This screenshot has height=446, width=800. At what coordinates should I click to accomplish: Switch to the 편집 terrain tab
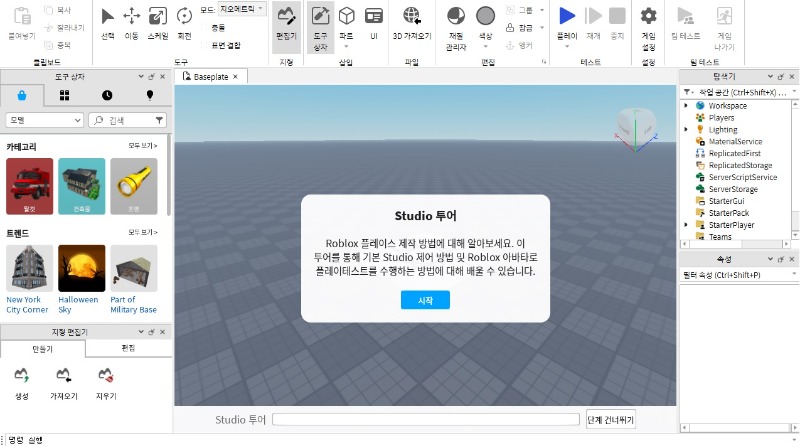[129, 348]
